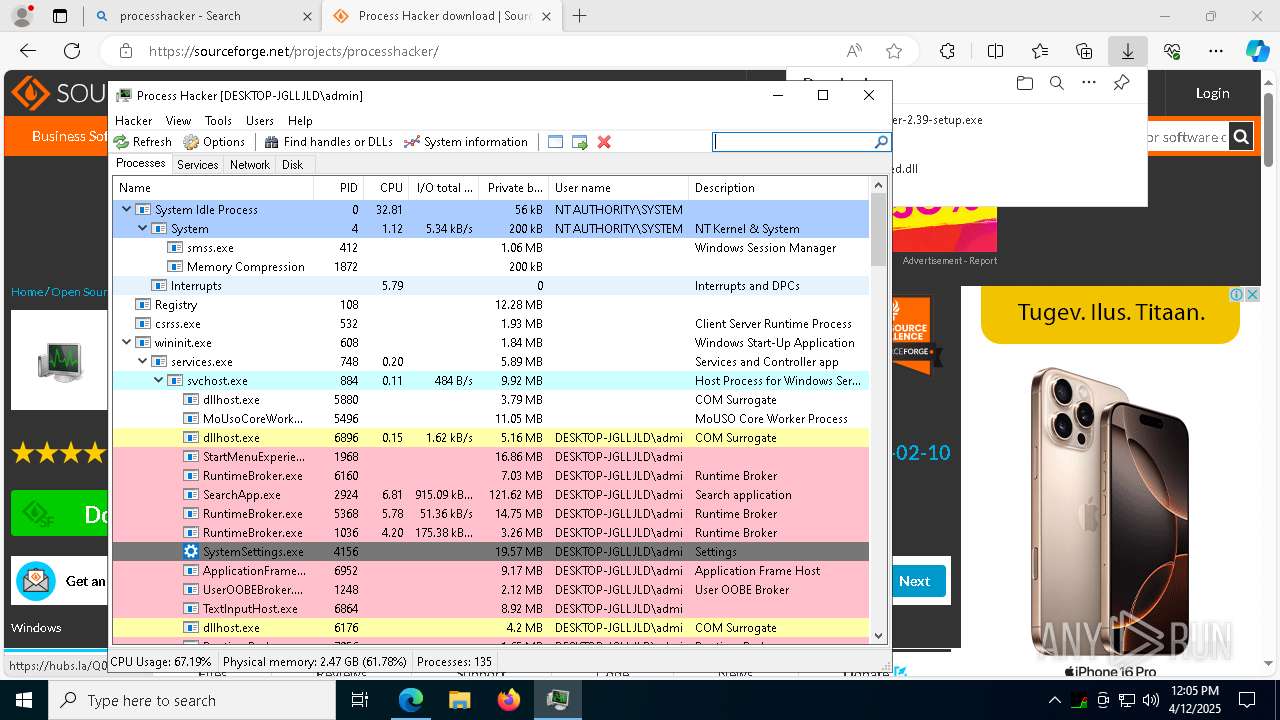This screenshot has height=720, width=1280.
Task: Click the process list scroll down arrow
Action: click(878, 634)
